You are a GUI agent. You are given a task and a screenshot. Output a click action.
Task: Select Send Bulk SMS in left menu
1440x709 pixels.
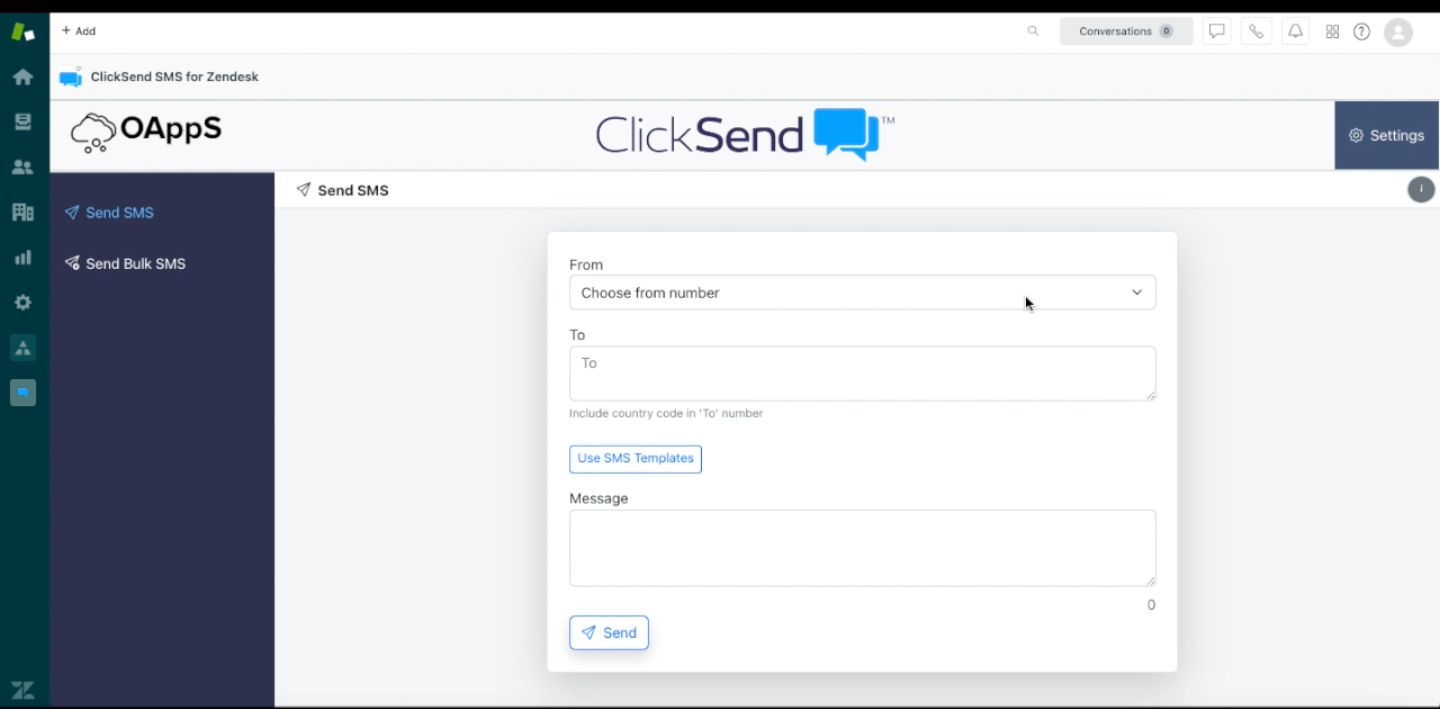click(125, 263)
